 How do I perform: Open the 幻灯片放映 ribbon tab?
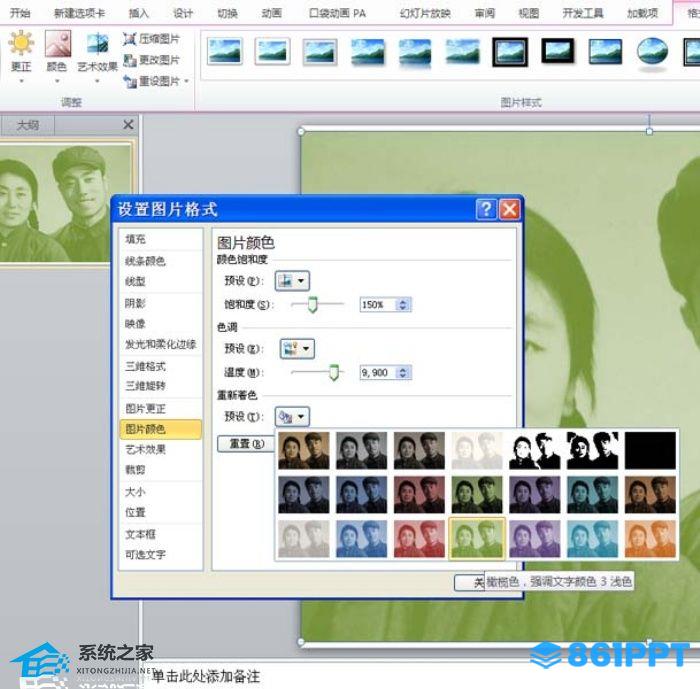tap(425, 13)
